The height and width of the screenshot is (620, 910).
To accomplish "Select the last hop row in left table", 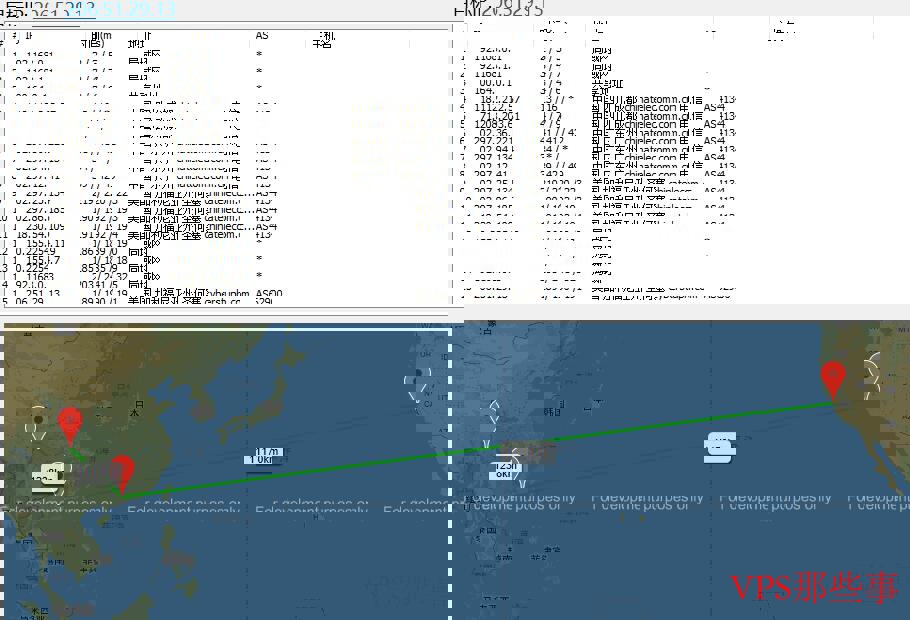I will click(150, 300).
